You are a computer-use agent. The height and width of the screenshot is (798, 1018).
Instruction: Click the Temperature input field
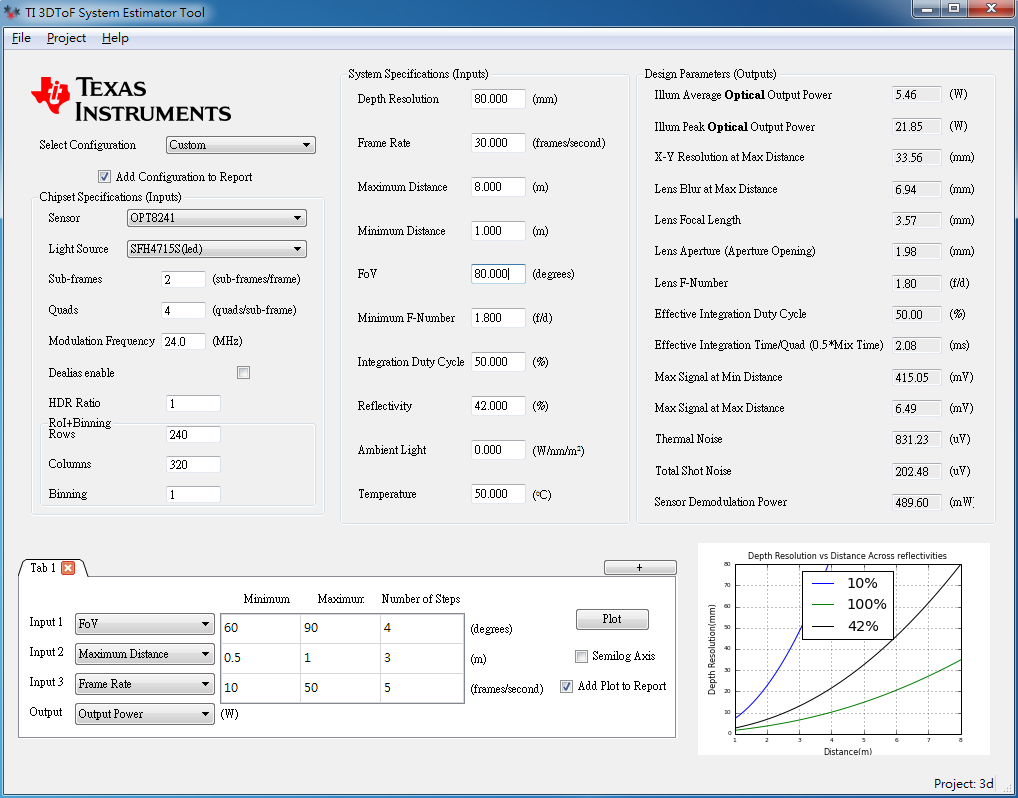(498, 494)
